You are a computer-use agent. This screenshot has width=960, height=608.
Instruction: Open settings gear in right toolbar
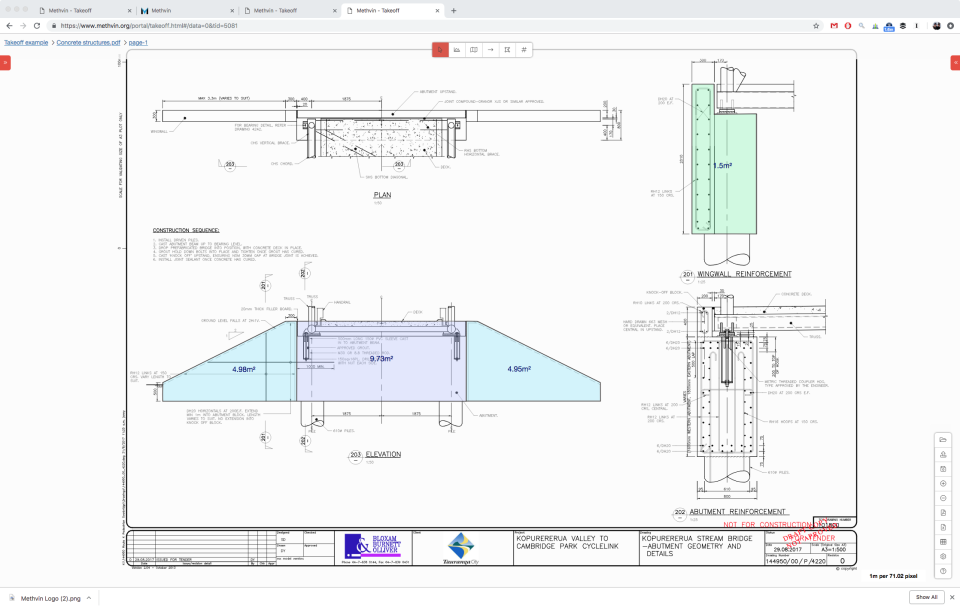[943, 556]
